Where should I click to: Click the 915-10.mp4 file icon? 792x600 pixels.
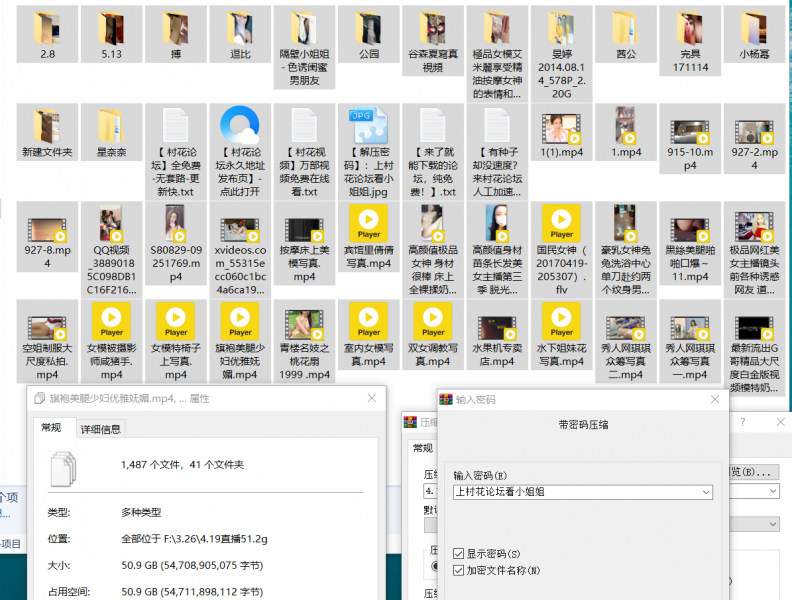(690, 127)
